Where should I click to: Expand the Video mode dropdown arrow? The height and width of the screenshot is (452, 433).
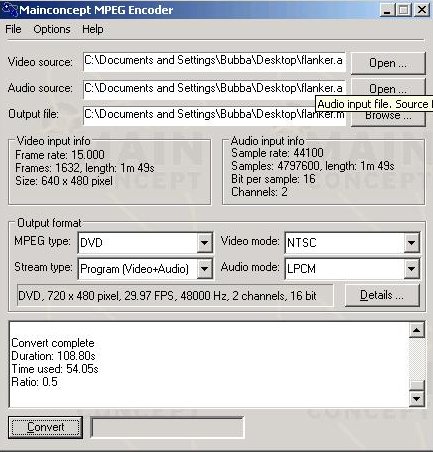point(411,243)
